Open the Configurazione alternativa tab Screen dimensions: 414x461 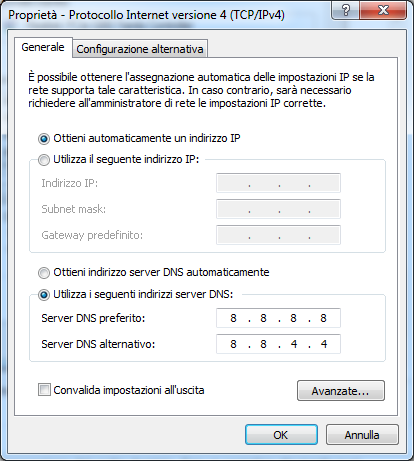140,49
